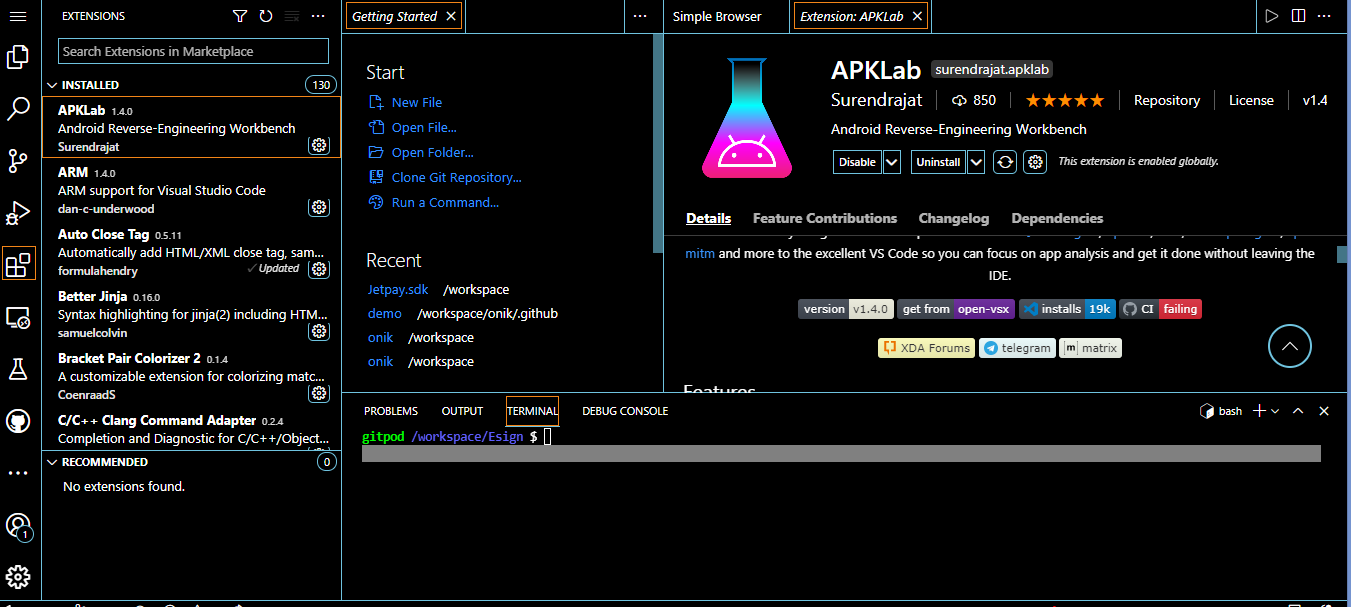The image size is (1351, 607).
Task: Open more actions for Getting Started group
Action: tap(640, 16)
